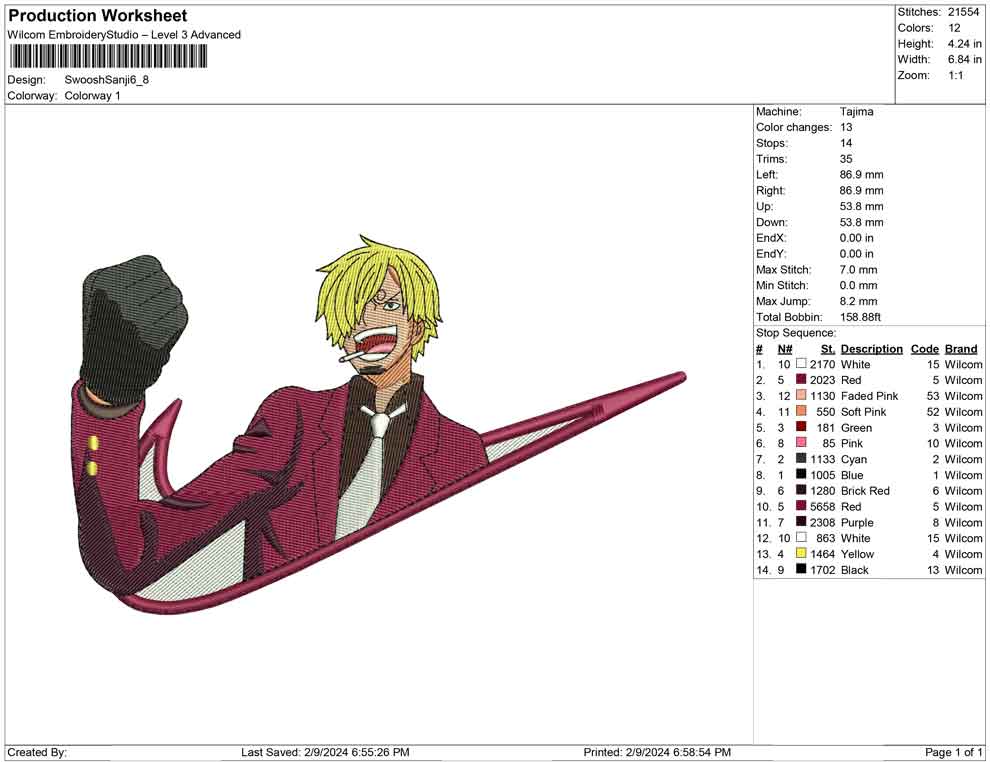Click the Production Worksheet title
Image resolution: width=990 pixels, height=762 pixels.
coord(98,16)
